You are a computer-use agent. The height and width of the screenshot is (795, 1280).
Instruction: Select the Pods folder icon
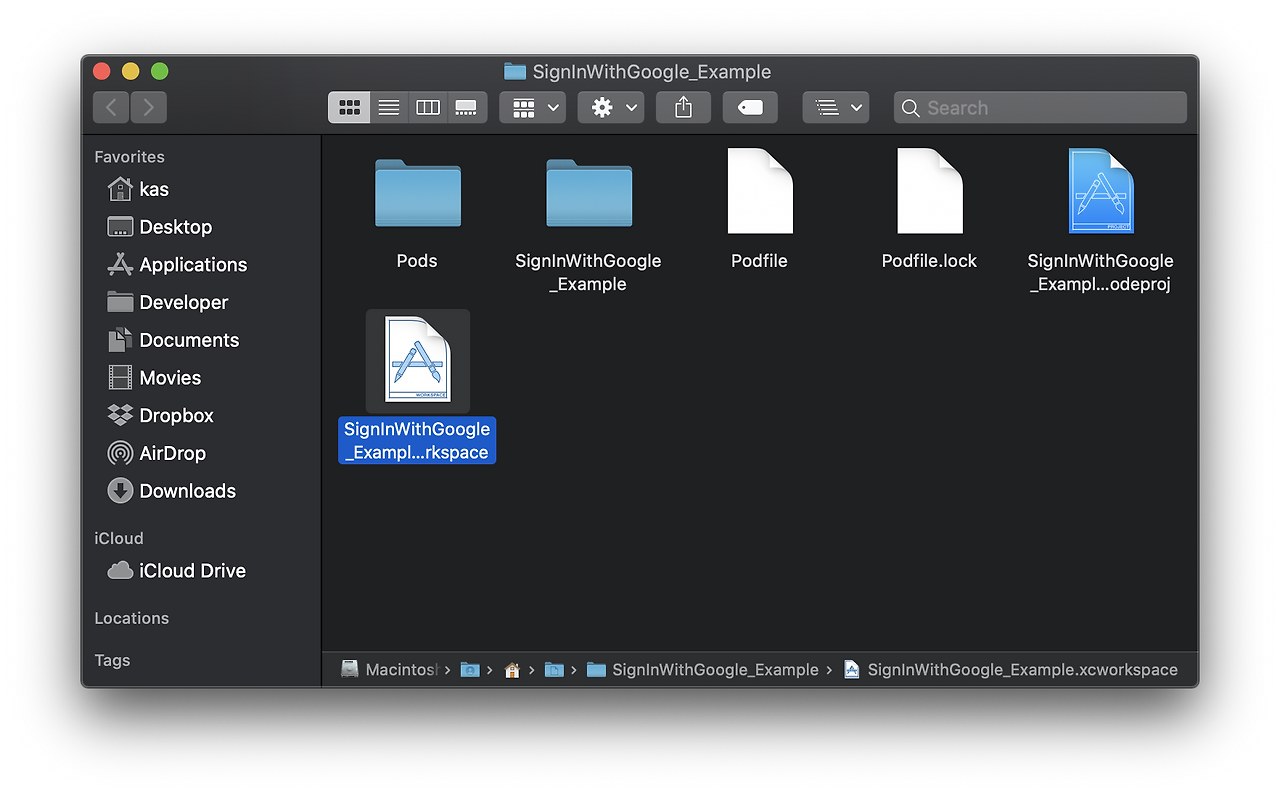coord(418,193)
